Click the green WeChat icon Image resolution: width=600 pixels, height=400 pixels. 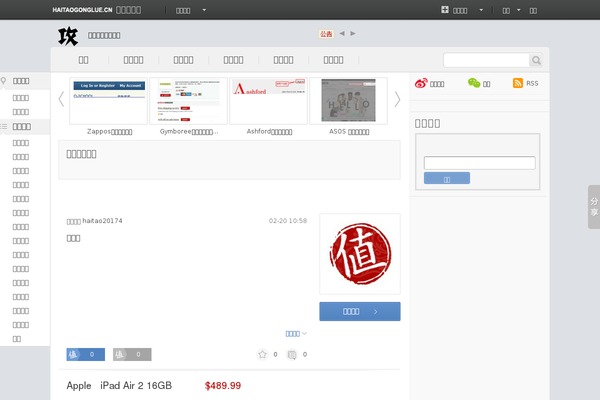[474, 83]
